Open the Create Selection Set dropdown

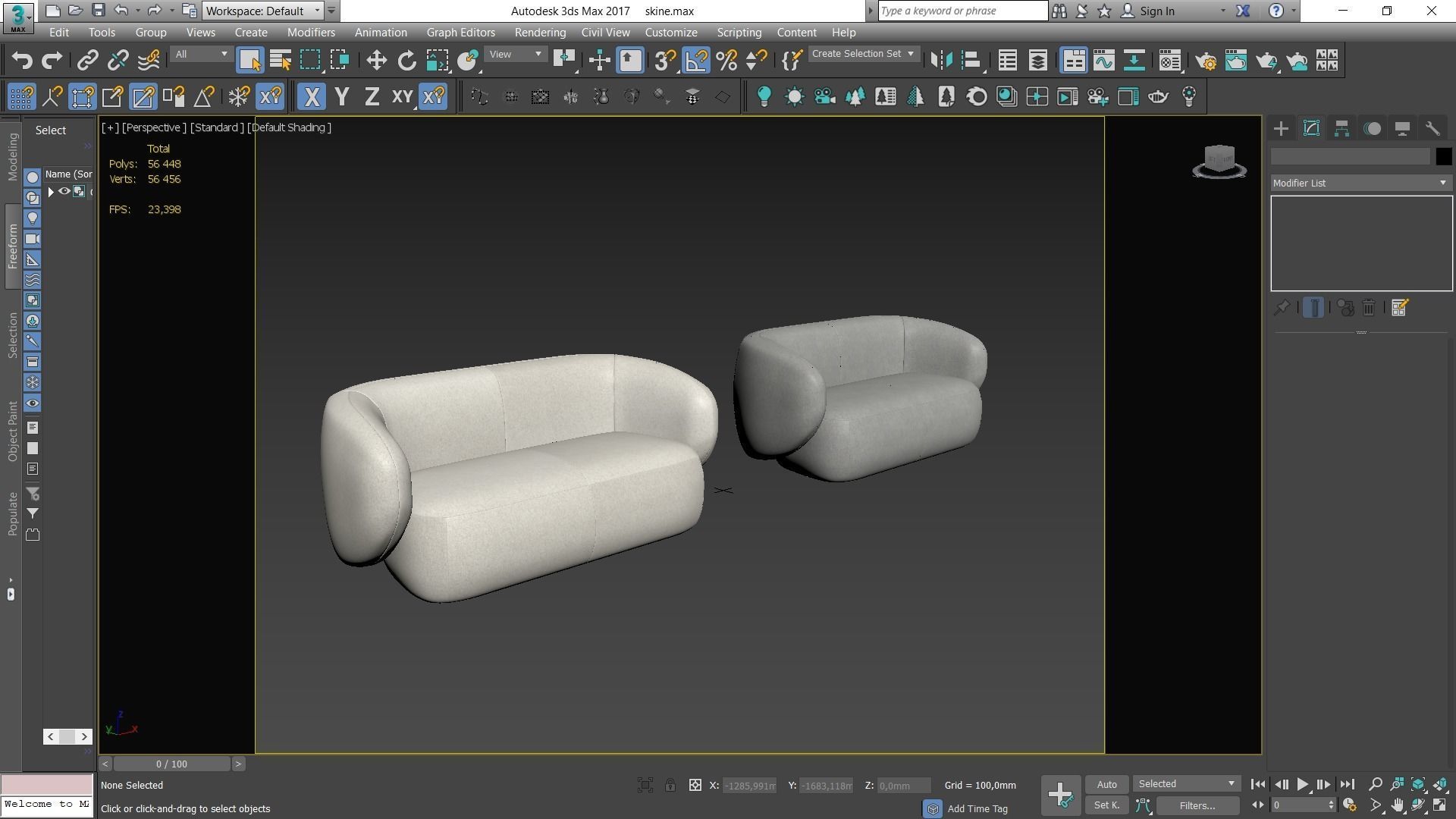[863, 54]
